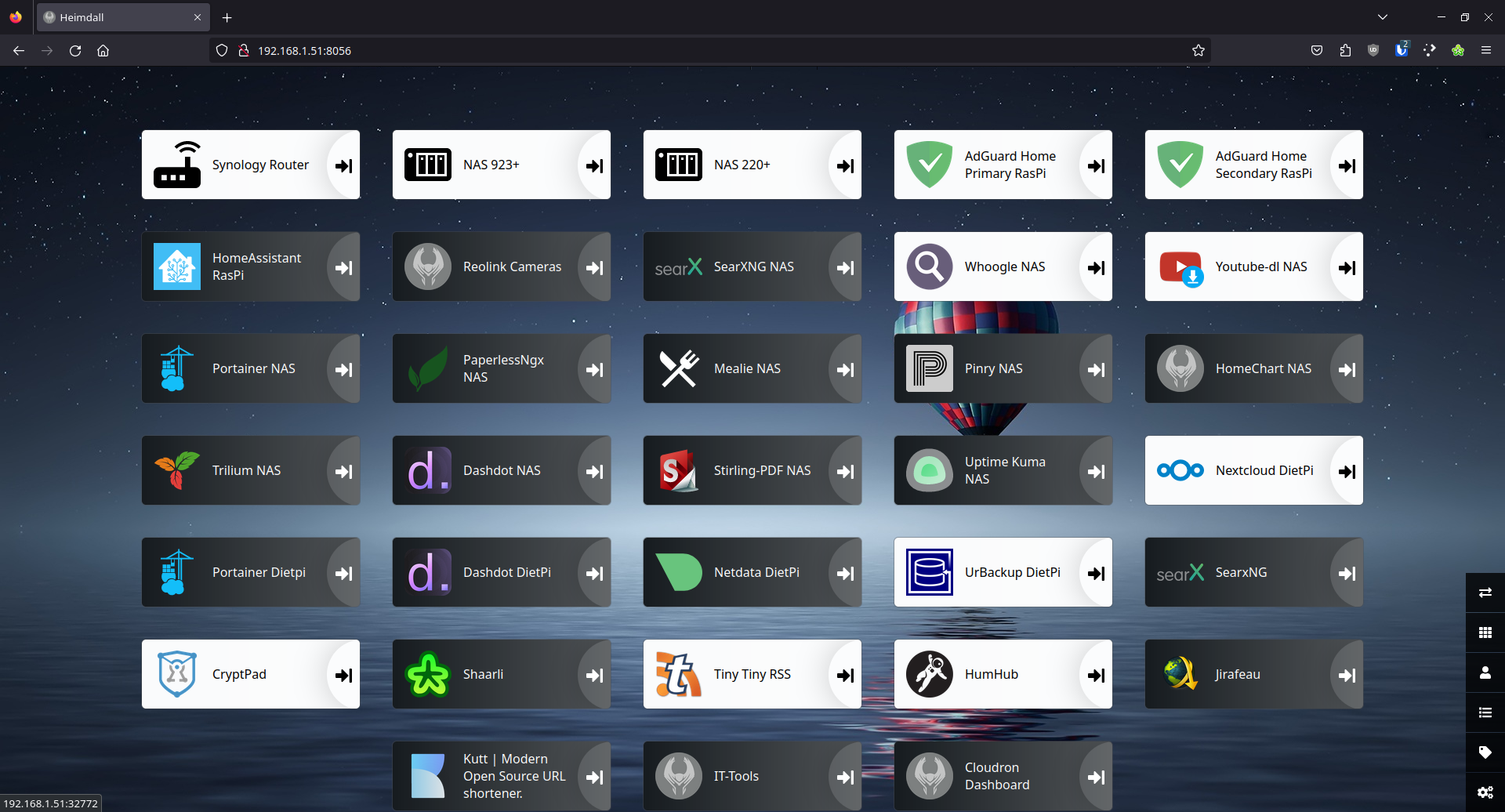Launch Reolink Cameras via its arrow button

(x=595, y=267)
